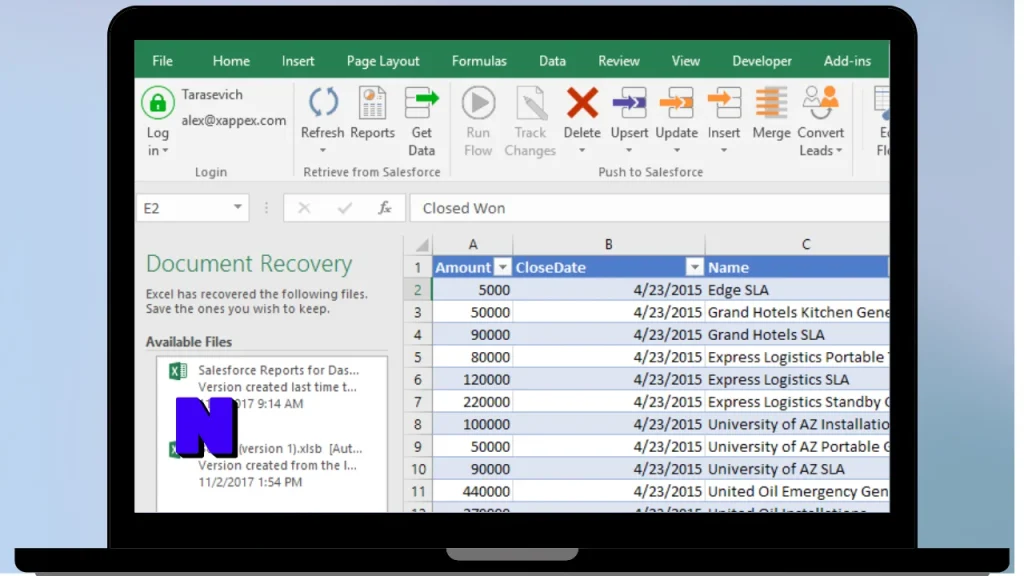Screen dimensions: 1024x576
Task: Click the green lock Log in icon
Action: (x=157, y=103)
